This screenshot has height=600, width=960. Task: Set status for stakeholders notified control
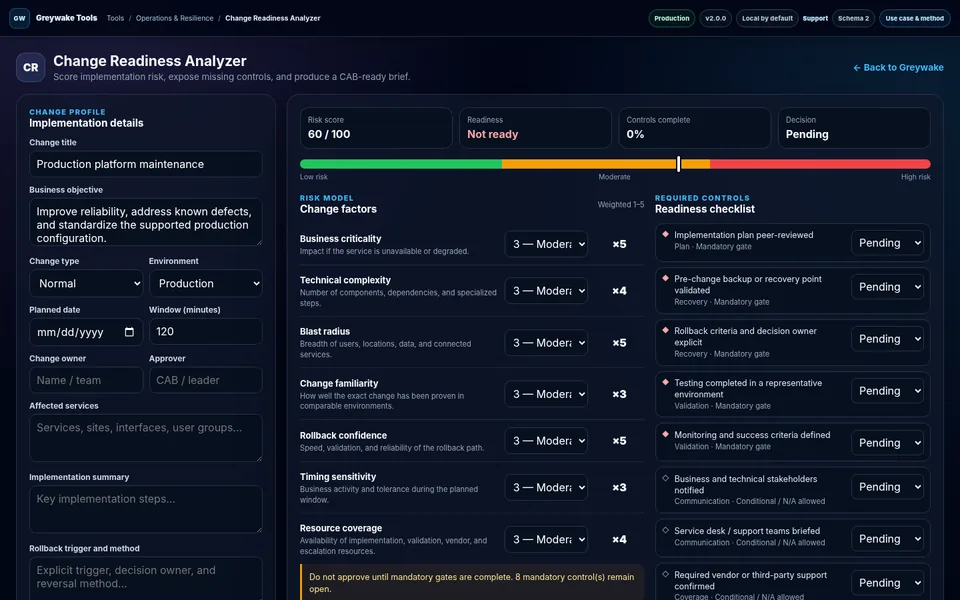(x=887, y=487)
